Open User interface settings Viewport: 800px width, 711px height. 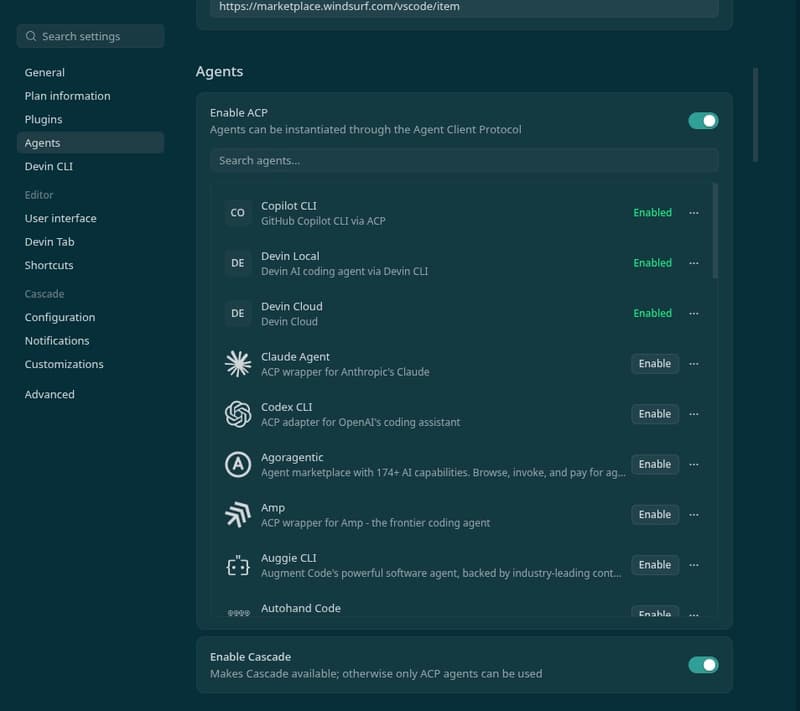coord(90,218)
